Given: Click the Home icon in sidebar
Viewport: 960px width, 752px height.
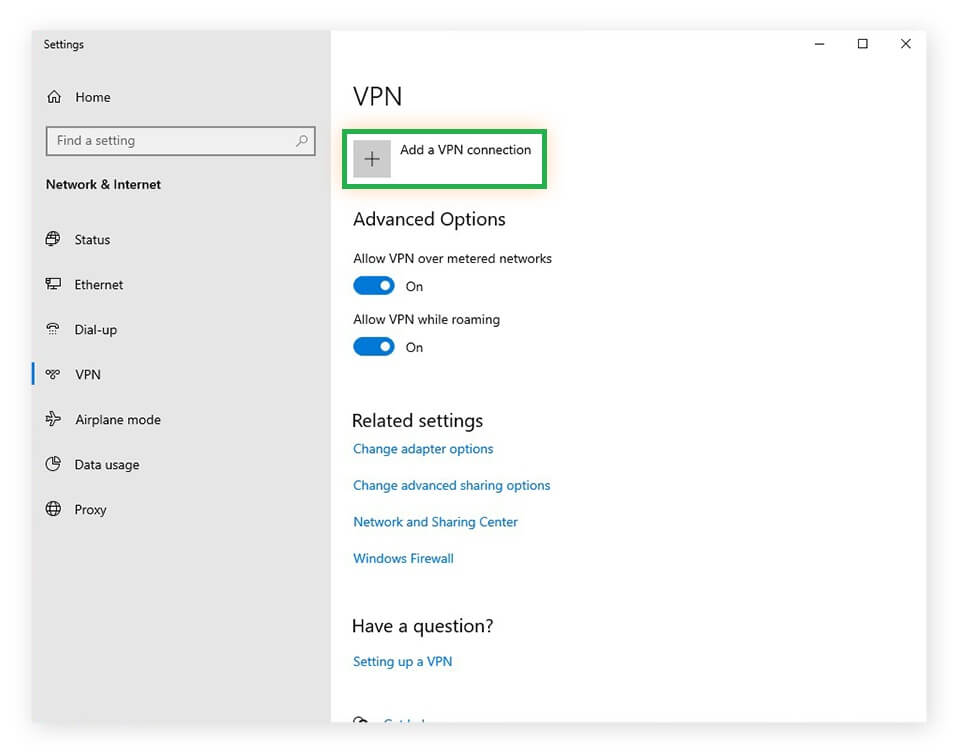Looking at the screenshot, I should pyautogui.click(x=55, y=97).
